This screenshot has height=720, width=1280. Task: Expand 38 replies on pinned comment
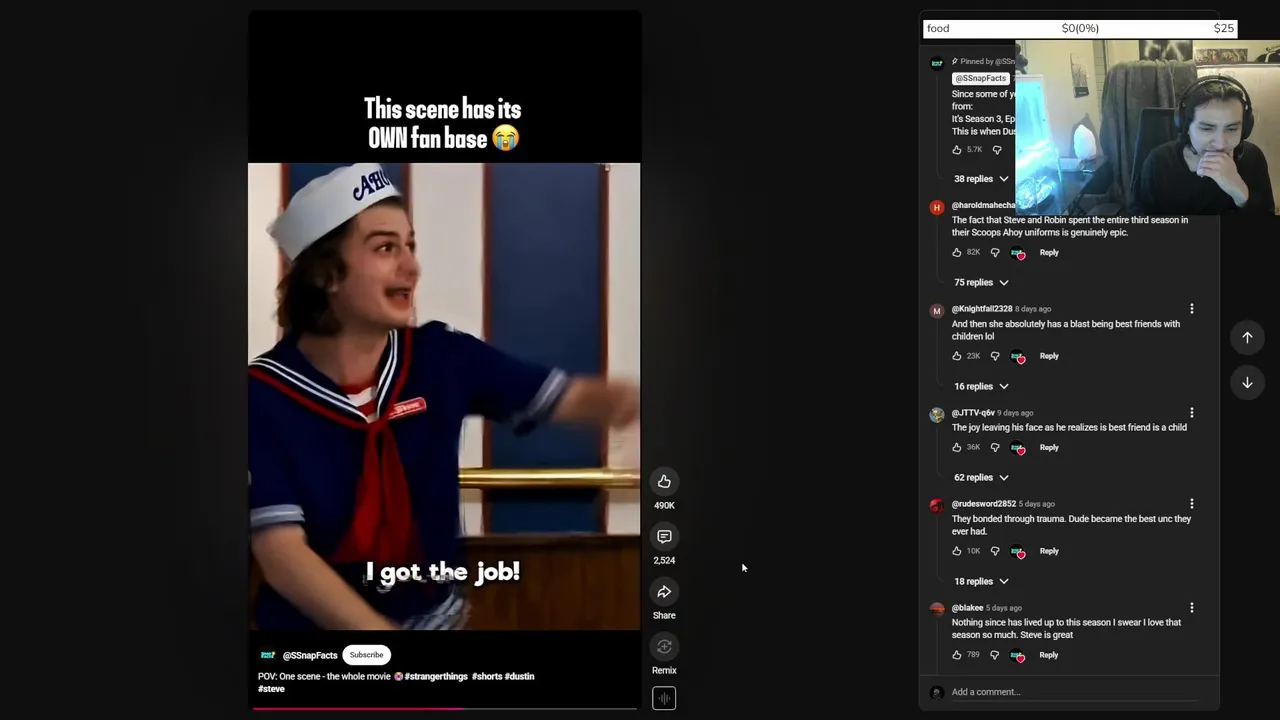pos(981,179)
